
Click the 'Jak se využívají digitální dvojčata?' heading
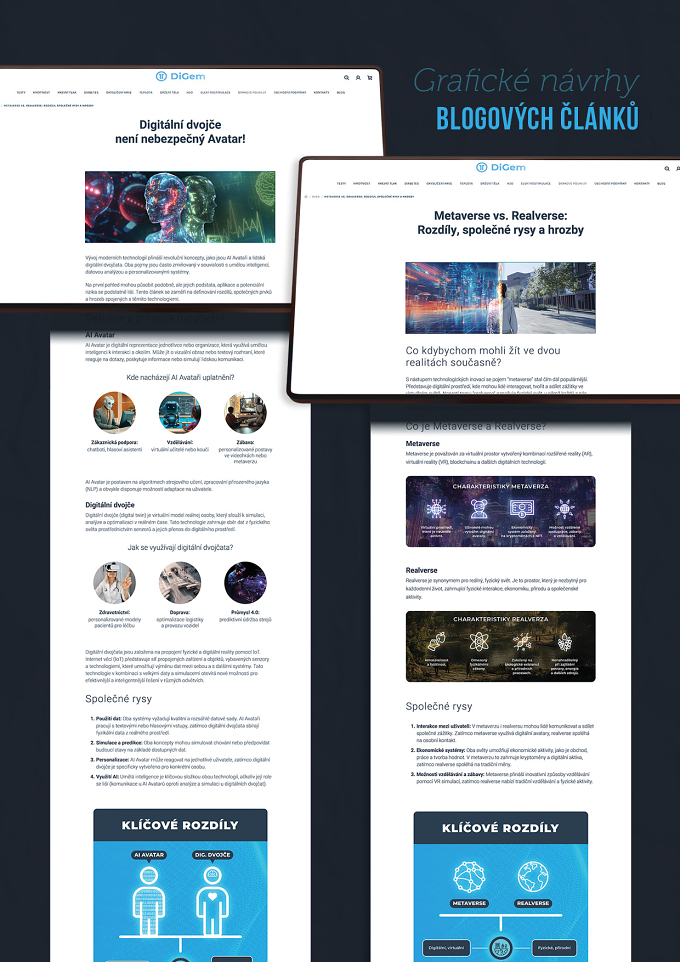[180, 547]
